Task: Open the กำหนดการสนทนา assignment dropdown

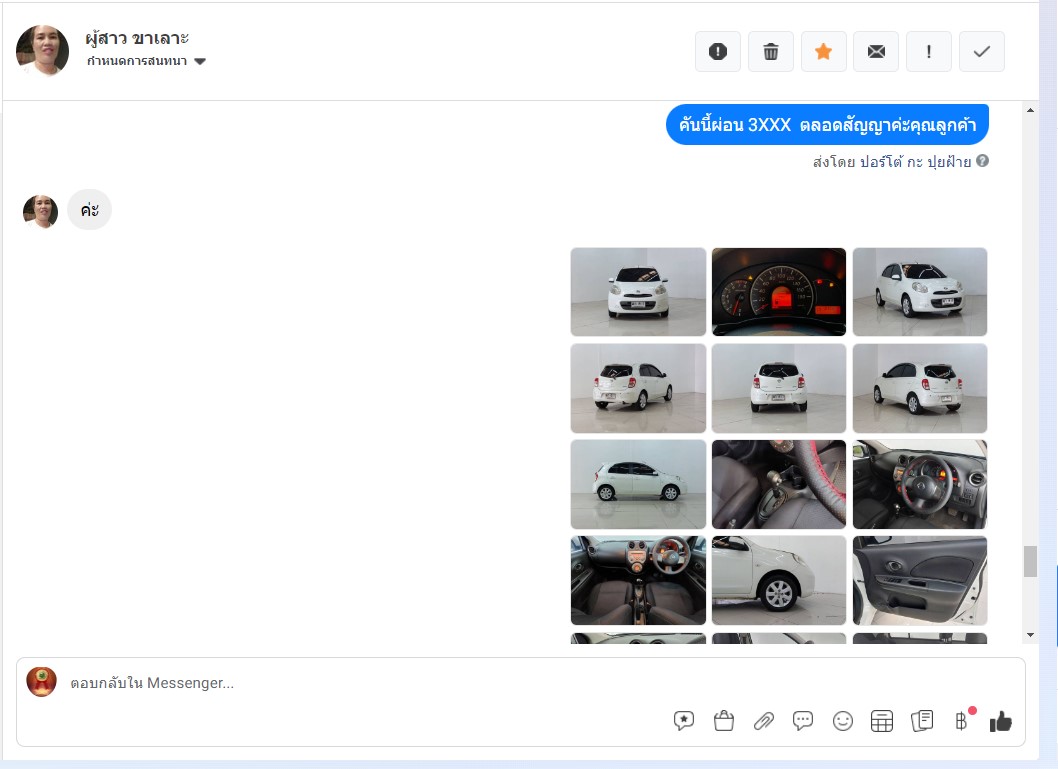Action: tap(146, 61)
